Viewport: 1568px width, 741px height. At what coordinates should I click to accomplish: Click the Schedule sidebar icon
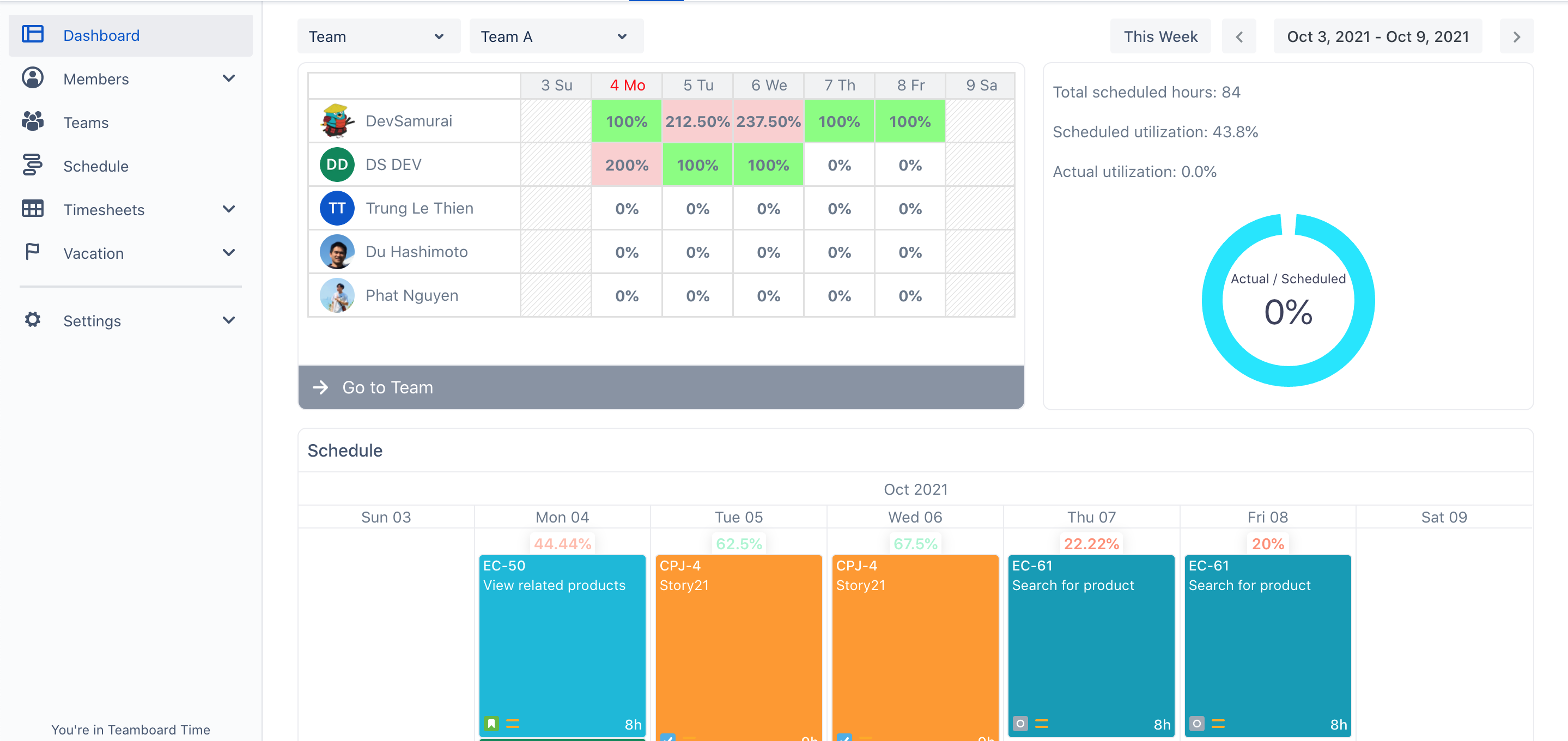tap(32, 166)
